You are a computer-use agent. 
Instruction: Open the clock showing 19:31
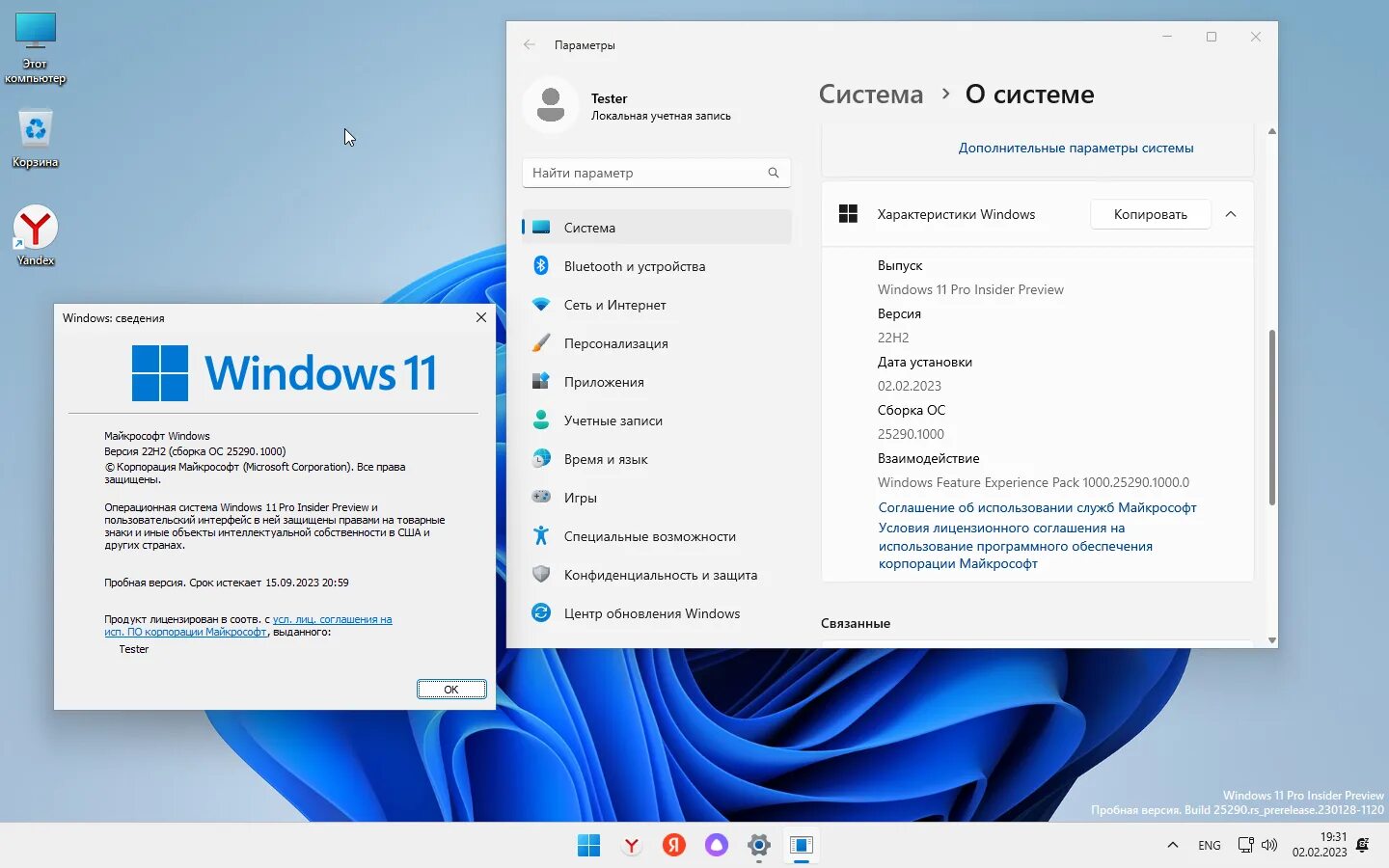pos(1320,845)
